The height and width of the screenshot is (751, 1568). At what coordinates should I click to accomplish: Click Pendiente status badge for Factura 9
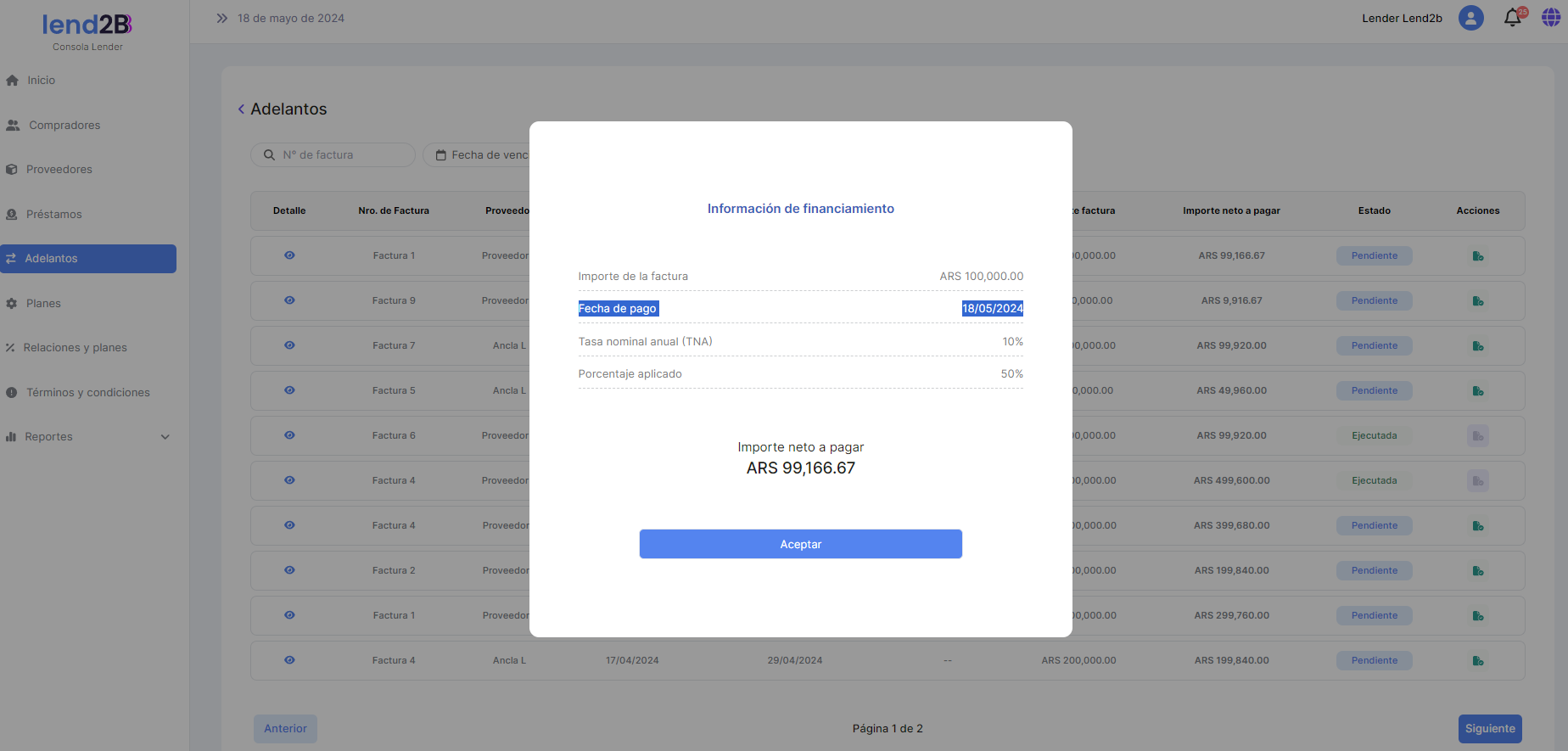coord(1374,301)
